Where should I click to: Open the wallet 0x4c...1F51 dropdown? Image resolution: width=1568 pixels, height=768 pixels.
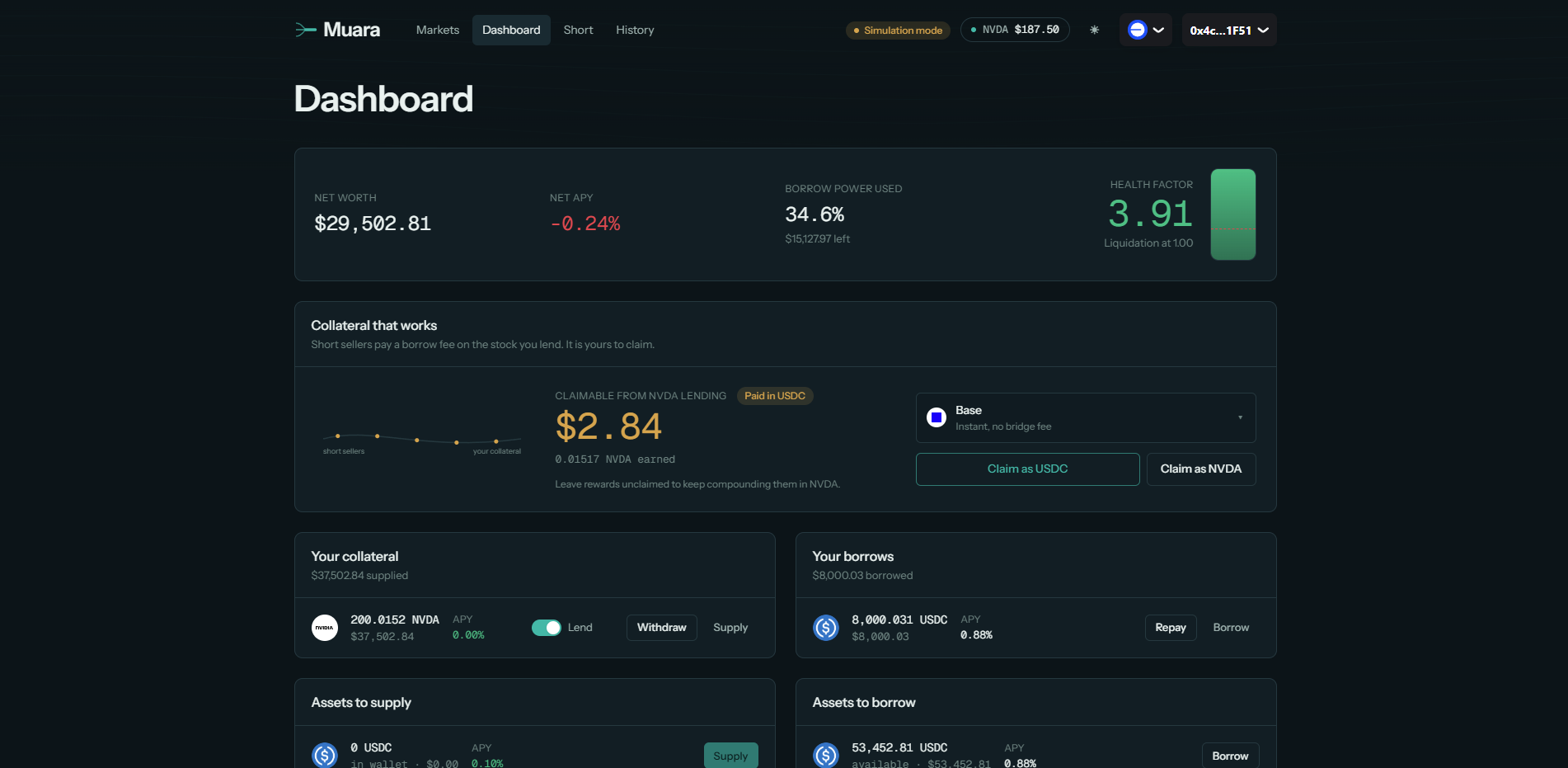[x=1229, y=30]
